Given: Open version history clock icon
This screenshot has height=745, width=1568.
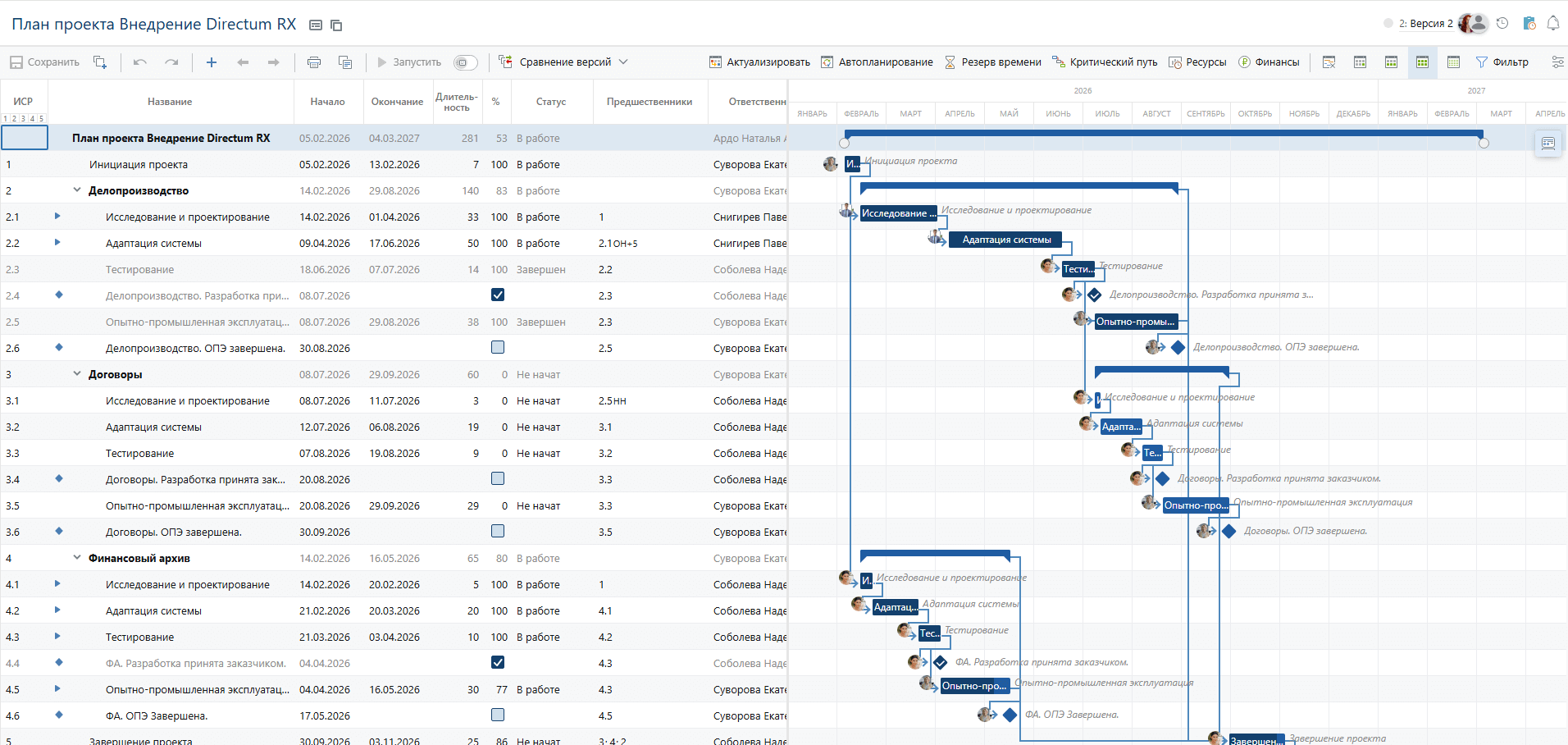Looking at the screenshot, I should (1502, 24).
